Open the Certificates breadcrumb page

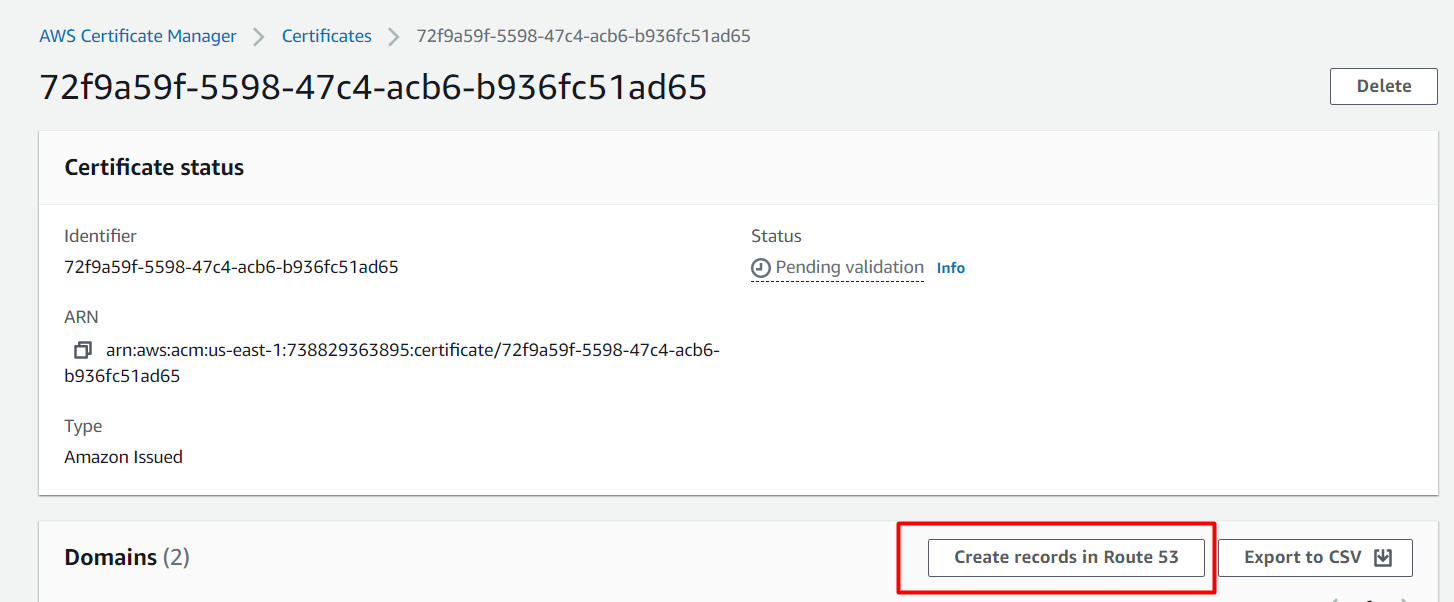click(326, 35)
